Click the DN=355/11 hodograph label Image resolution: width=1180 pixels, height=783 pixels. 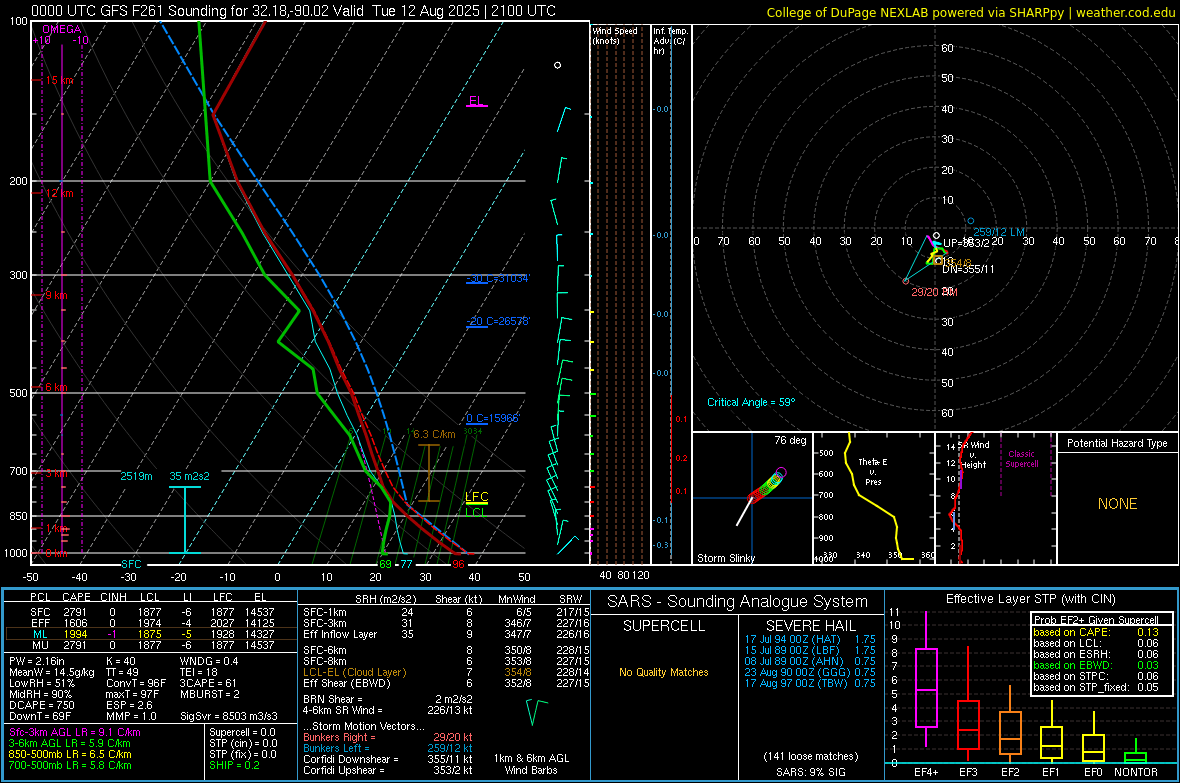[x=969, y=269]
